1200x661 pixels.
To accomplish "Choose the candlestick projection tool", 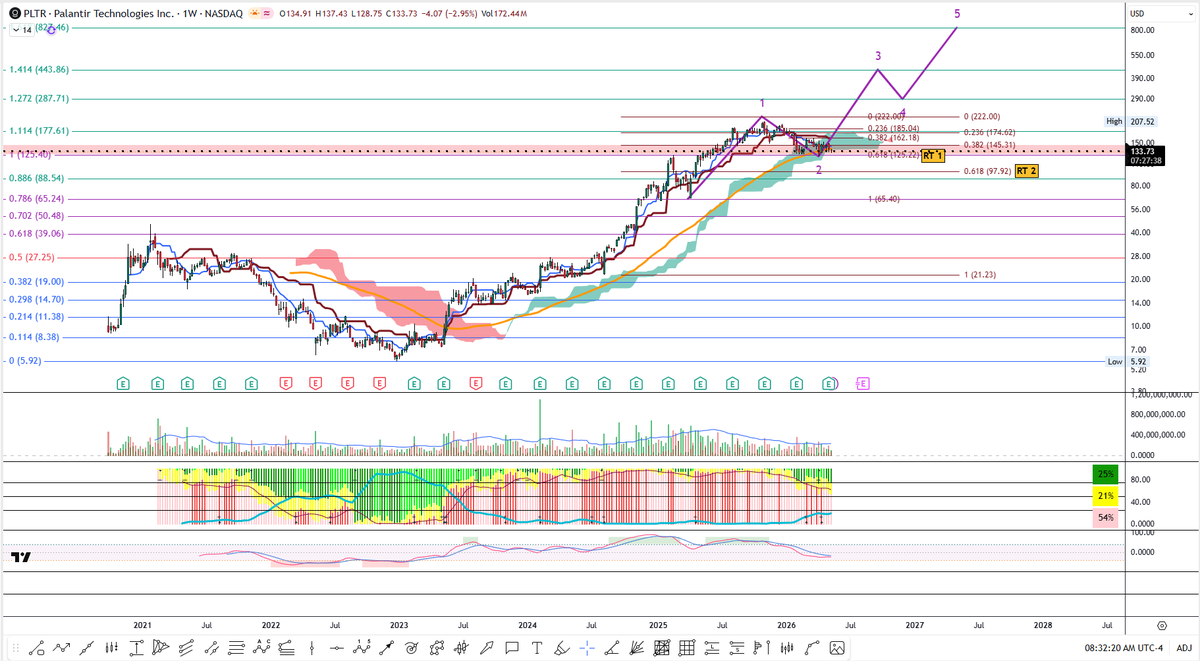I will [461, 648].
